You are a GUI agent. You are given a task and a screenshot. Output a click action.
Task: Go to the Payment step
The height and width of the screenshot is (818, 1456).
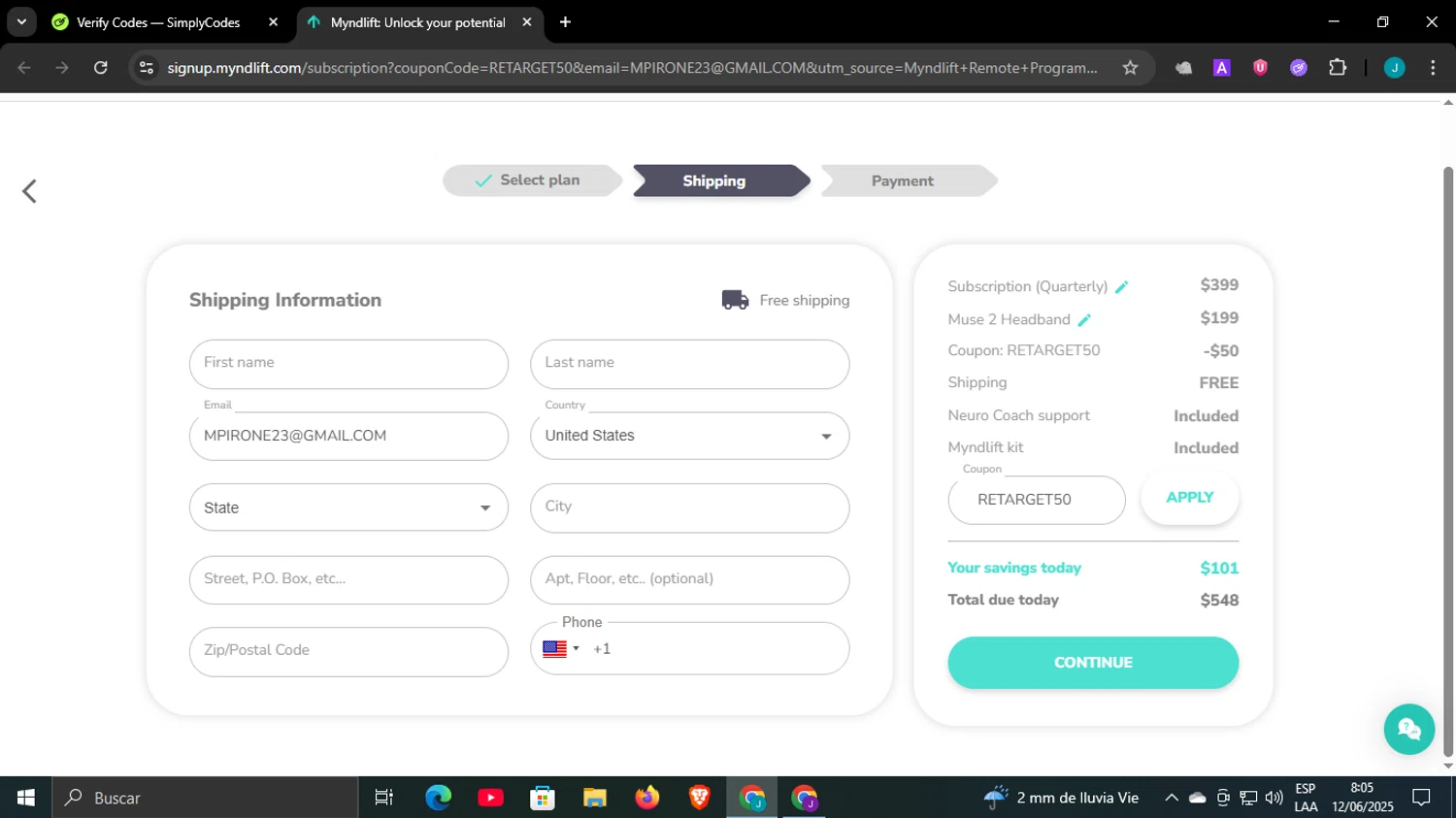[909, 180]
